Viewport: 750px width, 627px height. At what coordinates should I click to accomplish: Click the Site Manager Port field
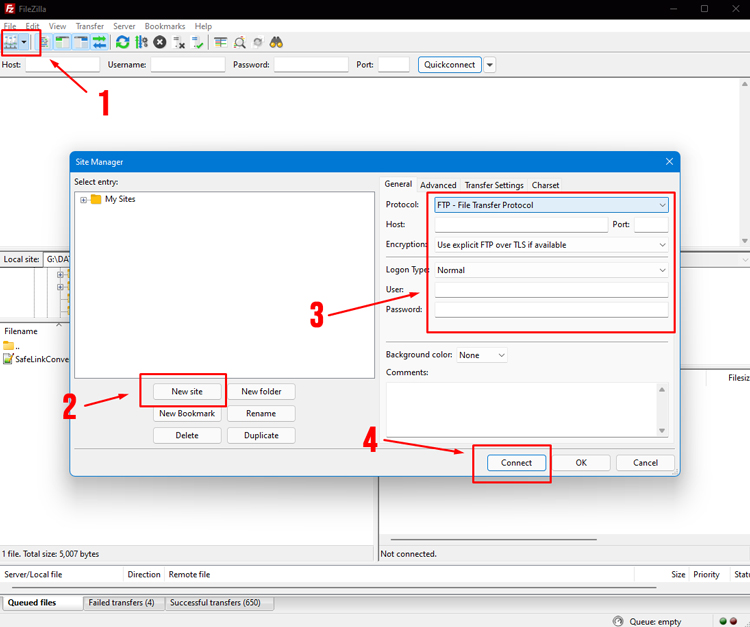tap(651, 225)
